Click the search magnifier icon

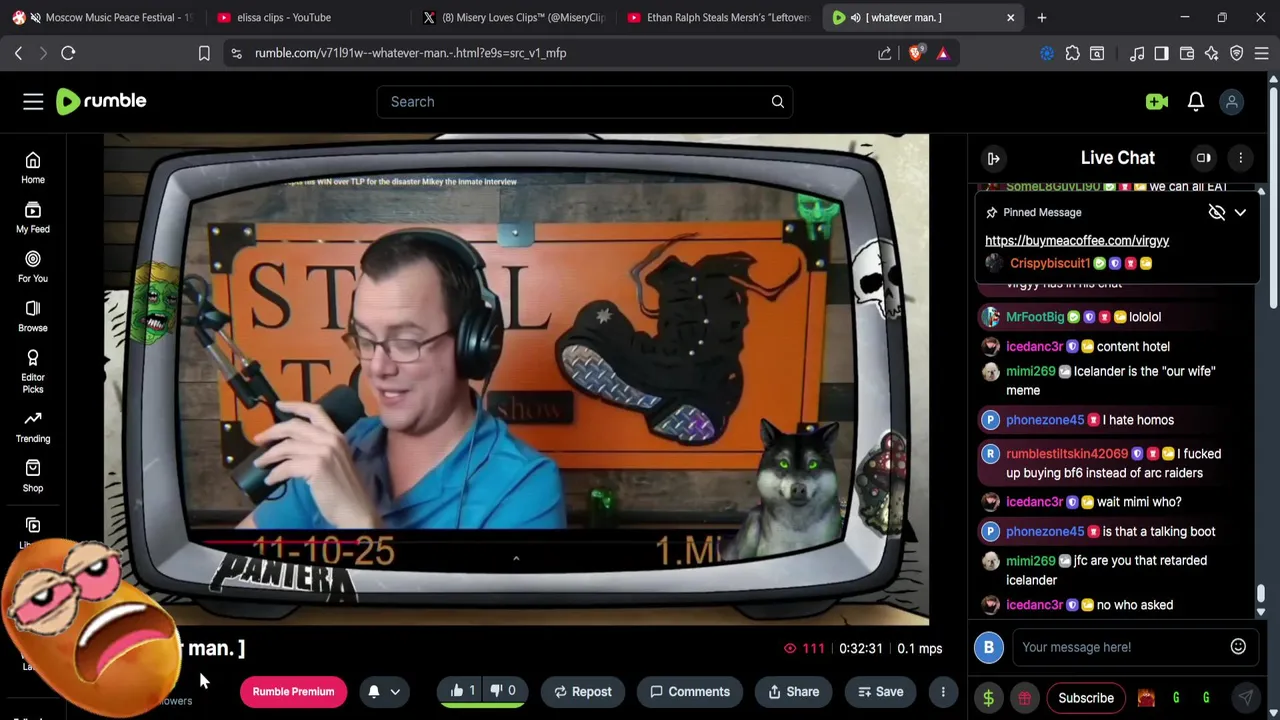(777, 101)
